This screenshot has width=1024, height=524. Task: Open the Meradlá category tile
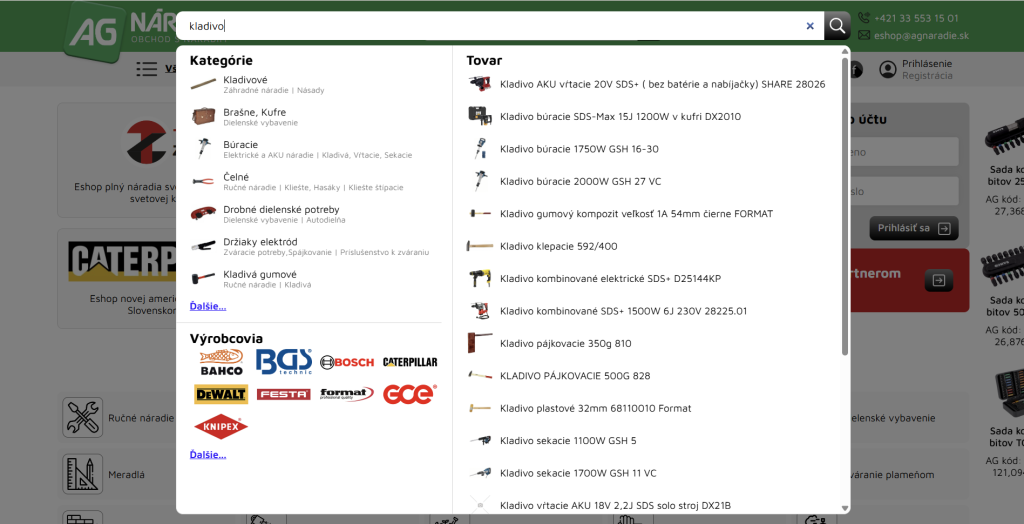click(118, 474)
